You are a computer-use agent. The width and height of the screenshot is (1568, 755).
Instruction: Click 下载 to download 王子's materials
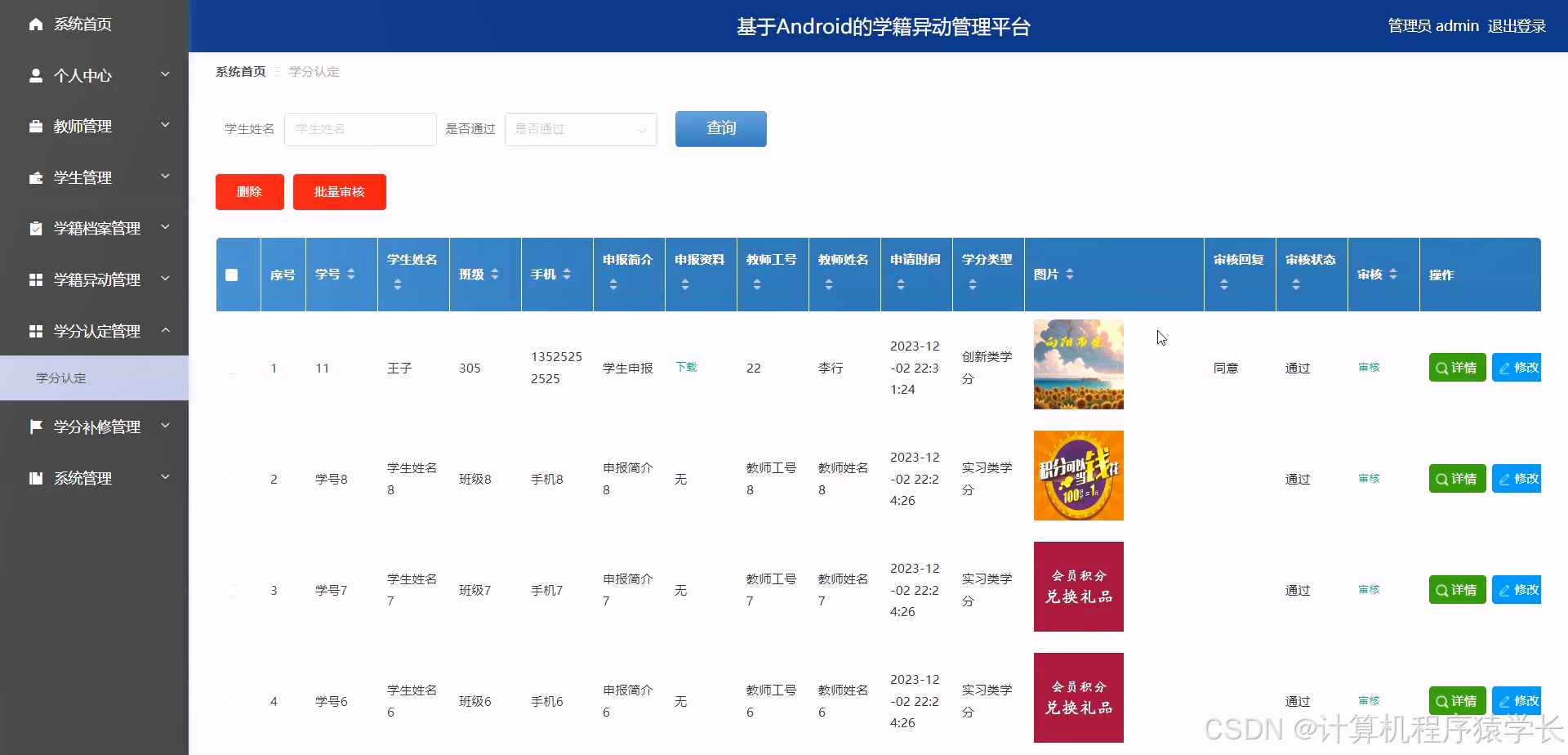point(686,367)
